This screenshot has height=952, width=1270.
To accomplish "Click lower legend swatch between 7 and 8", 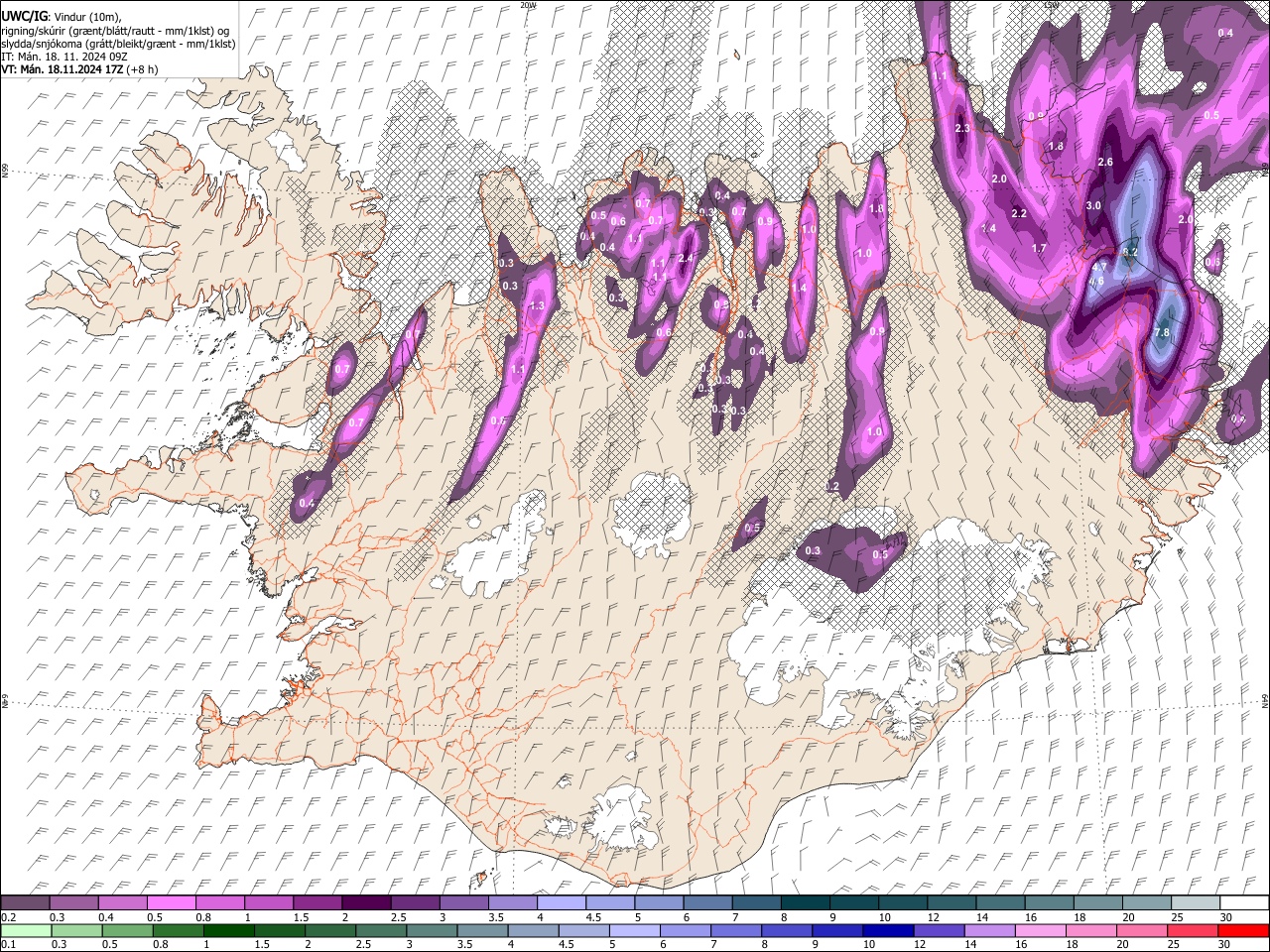I will pos(737,930).
